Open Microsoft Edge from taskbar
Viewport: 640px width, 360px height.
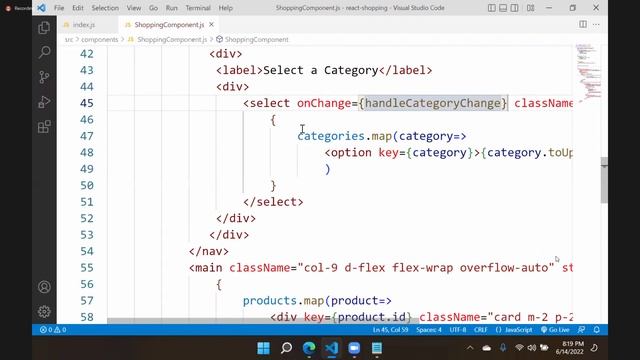(309, 348)
